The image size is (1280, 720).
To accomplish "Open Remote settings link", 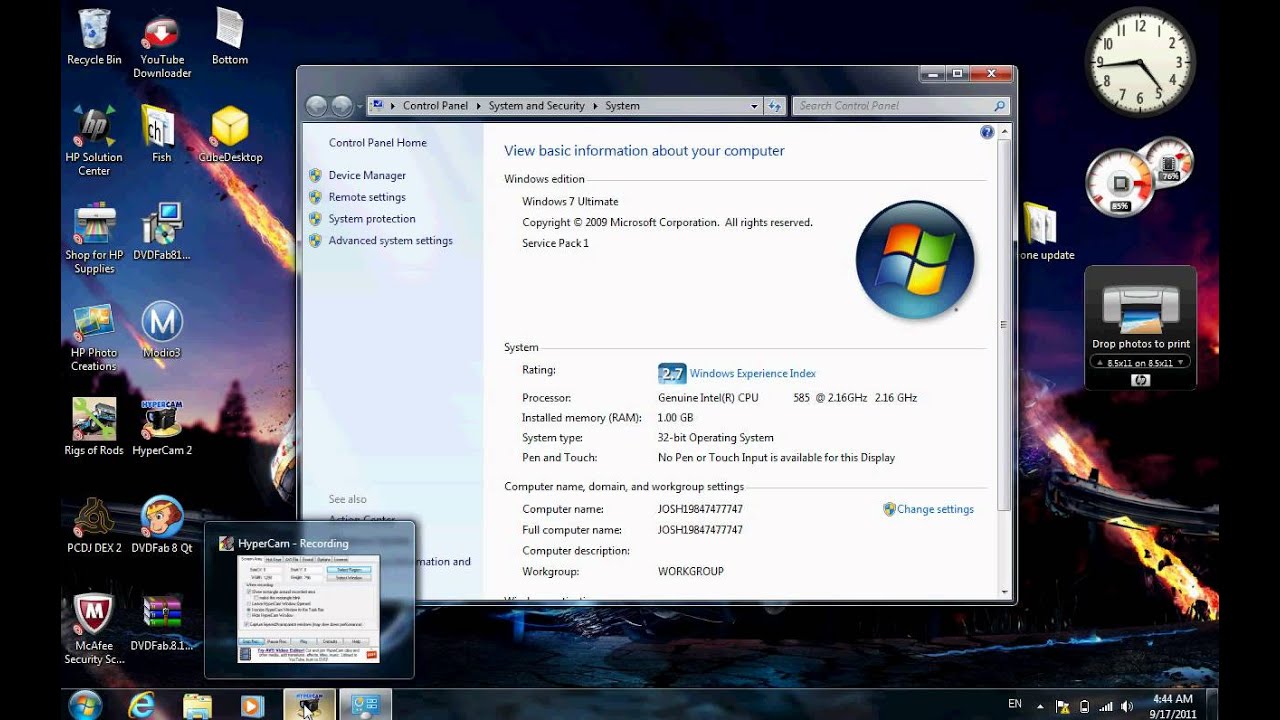I will 367,198.
